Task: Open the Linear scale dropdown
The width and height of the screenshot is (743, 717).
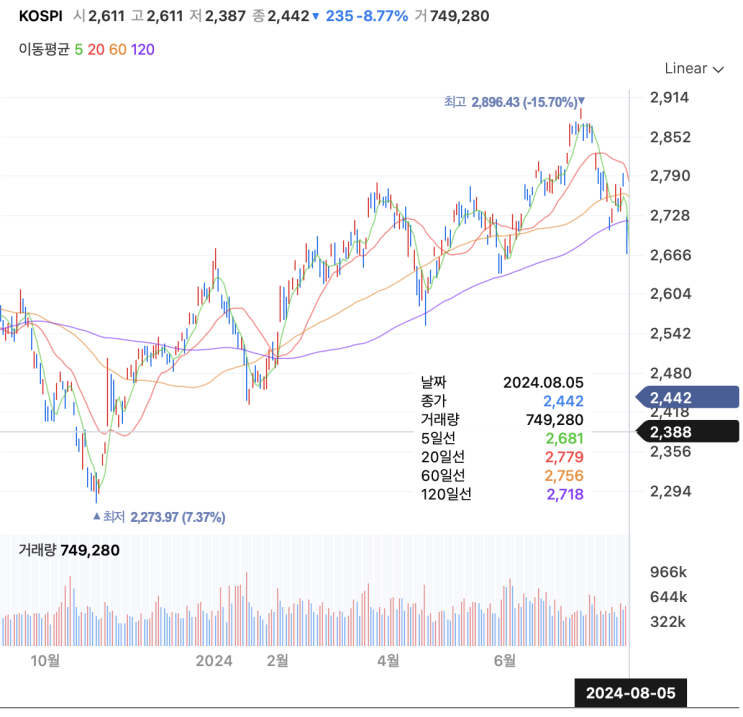Action: pos(694,69)
